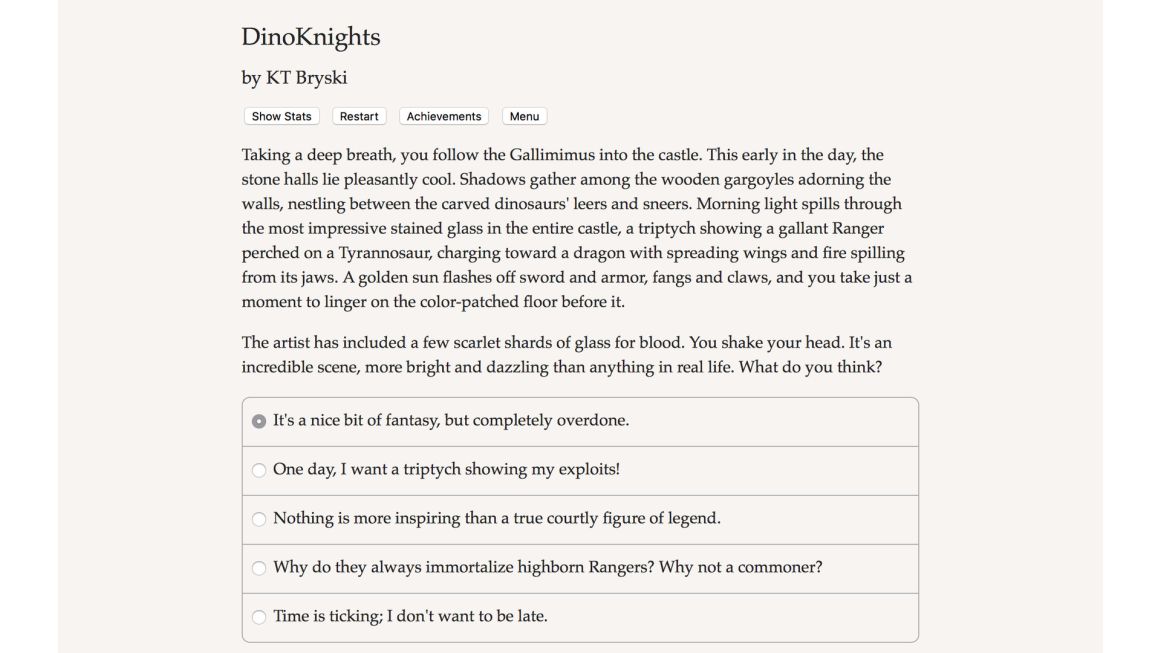
Task: Select radio for "completely overdone" option
Action: pos(259,421)
